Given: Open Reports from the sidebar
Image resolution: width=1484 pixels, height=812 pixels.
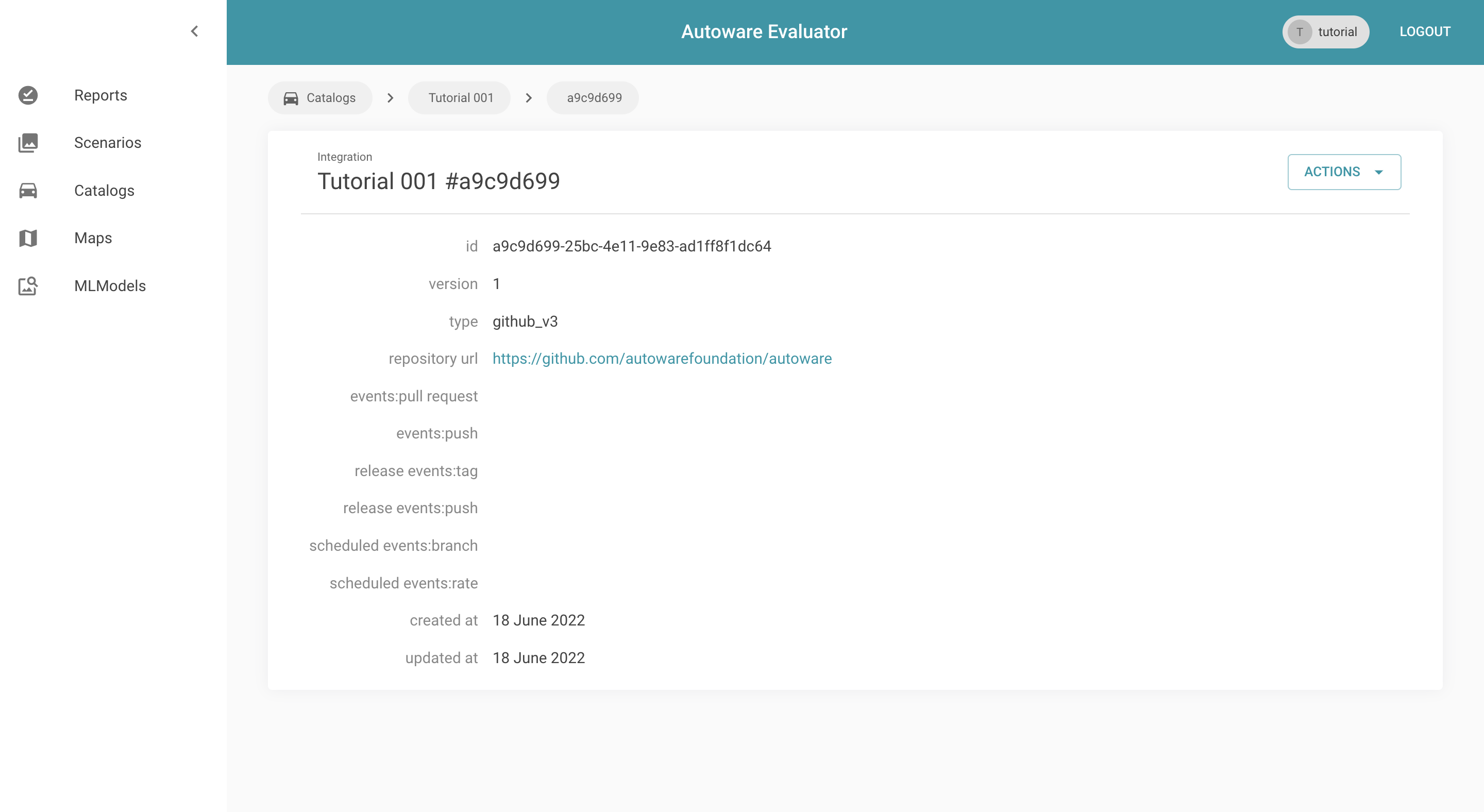Looking at the screenshot, I should pyautogui.click(x=101, y=95).
